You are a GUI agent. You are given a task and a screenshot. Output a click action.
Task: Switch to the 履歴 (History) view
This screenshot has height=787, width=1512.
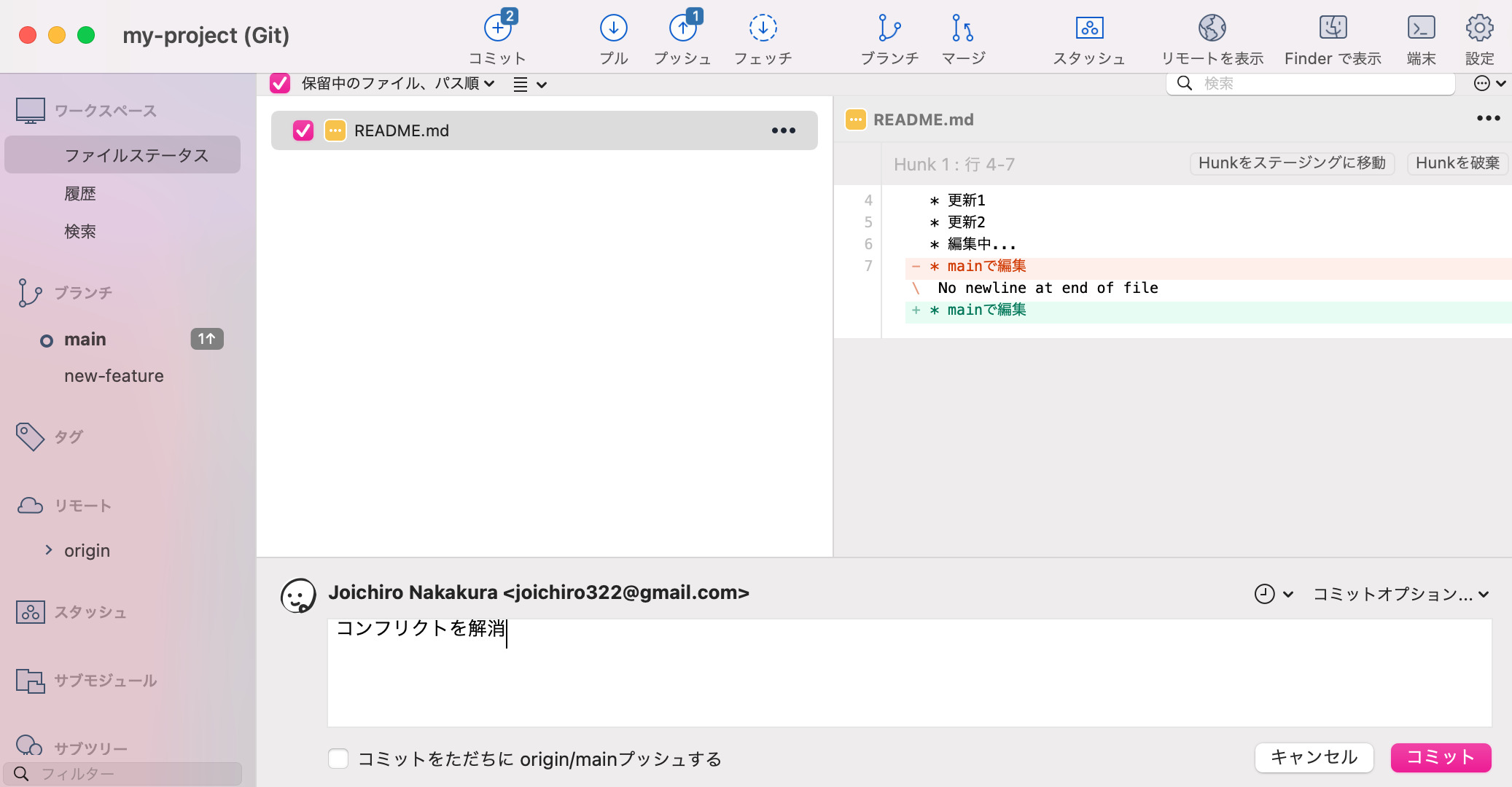(x=80, y=193)
